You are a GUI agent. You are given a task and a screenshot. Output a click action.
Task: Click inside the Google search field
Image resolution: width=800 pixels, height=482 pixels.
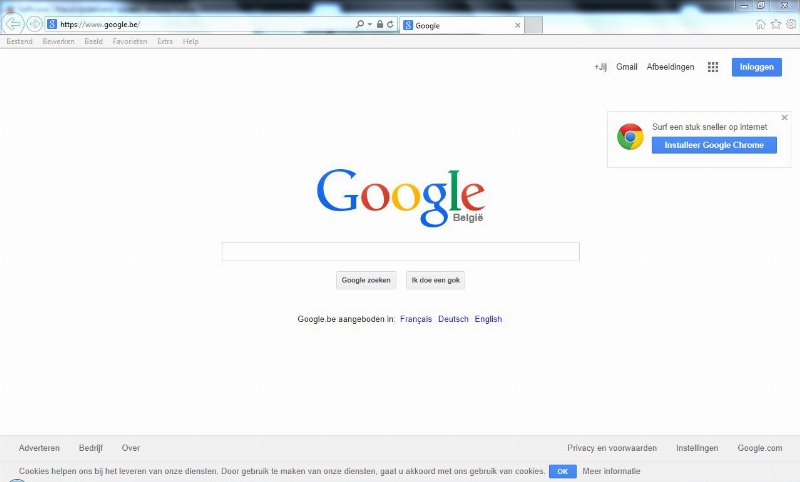[401, 251]
